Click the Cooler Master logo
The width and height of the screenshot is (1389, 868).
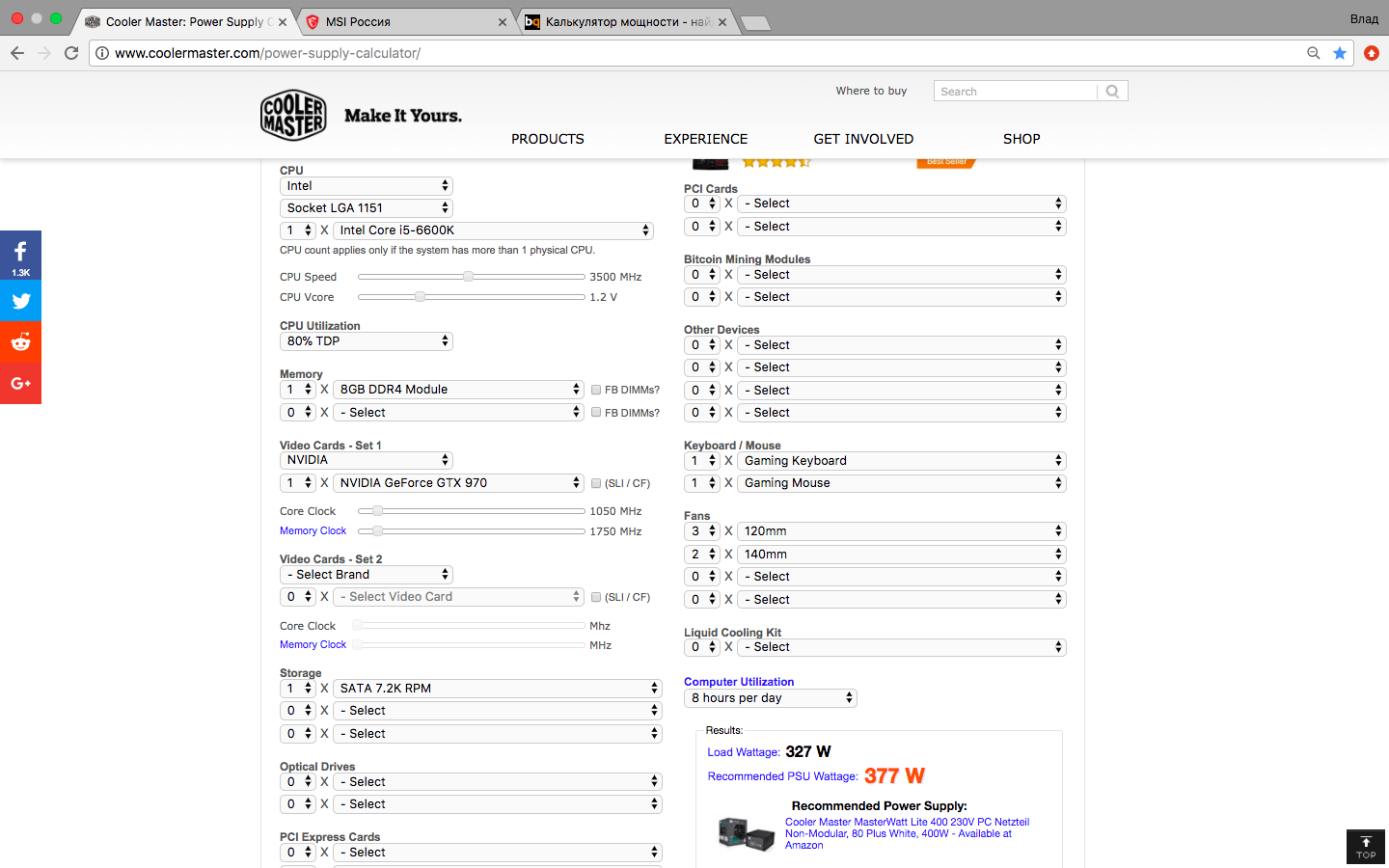point(293,116)
